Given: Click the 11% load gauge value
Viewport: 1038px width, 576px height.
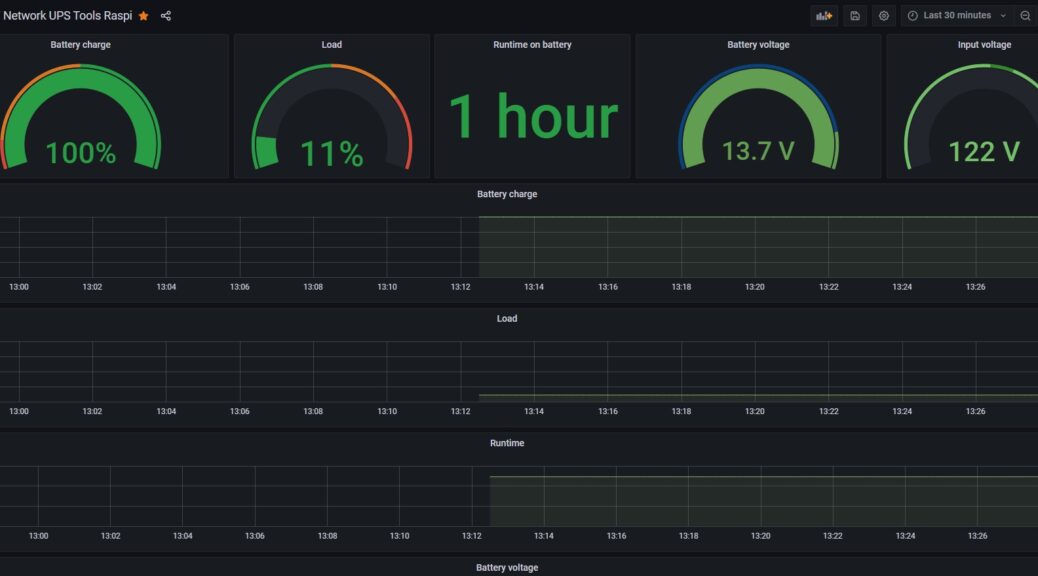Looking at the screenshot, I should pos(332,154).
